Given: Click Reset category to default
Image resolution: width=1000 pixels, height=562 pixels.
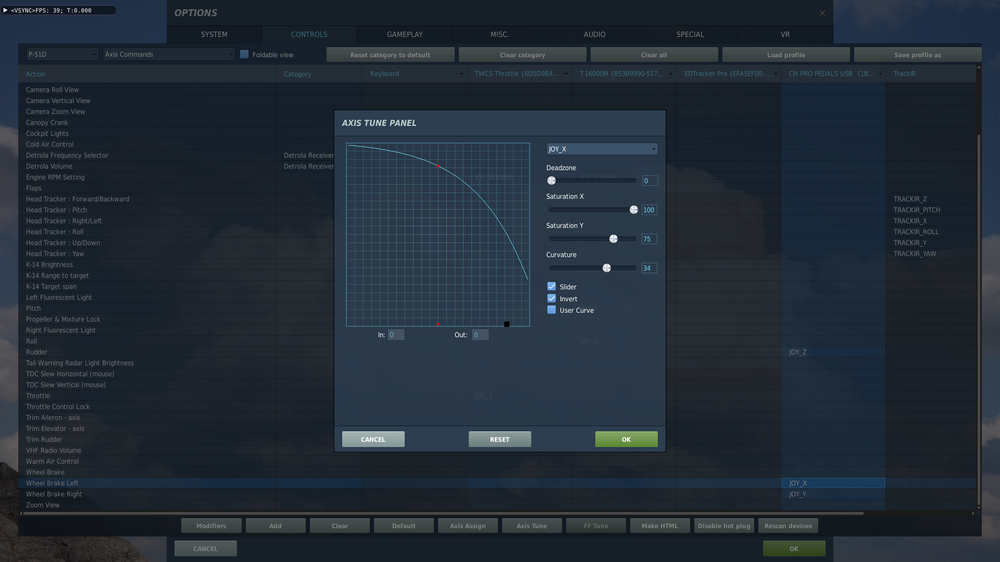Looking at the screenshot, I should pos(390,55).
